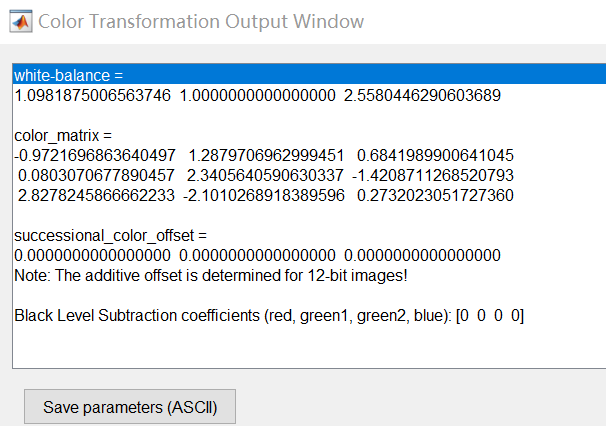
Task: Click the matrix value 0.6841989900641045
Action: pos(435,155)
